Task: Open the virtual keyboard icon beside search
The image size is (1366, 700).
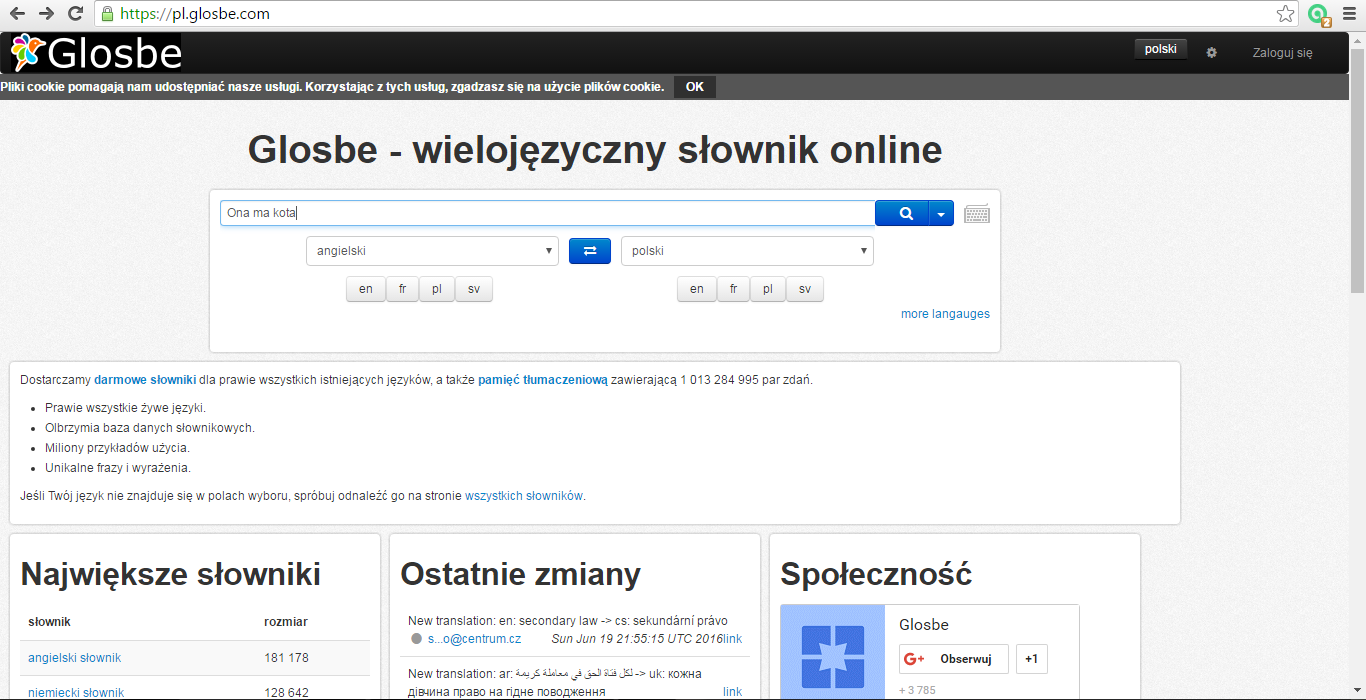Action: click(x=976, y=212)
